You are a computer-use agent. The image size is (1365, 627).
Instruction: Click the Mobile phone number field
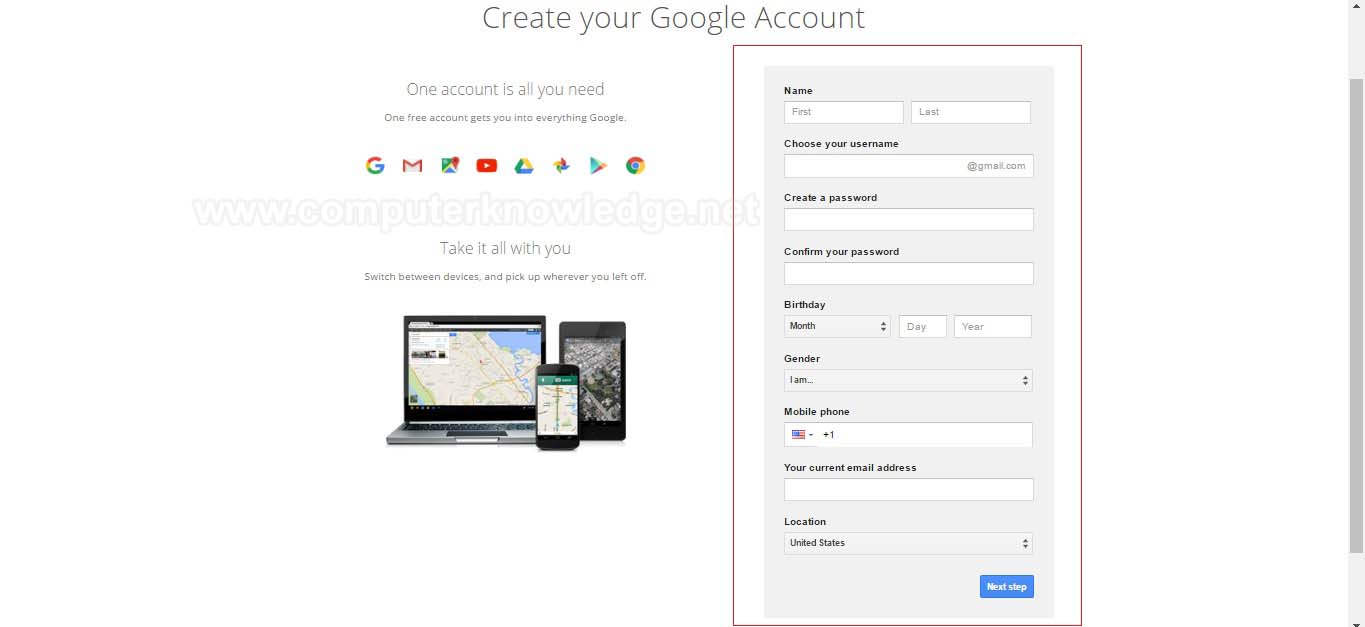point(925,435)
